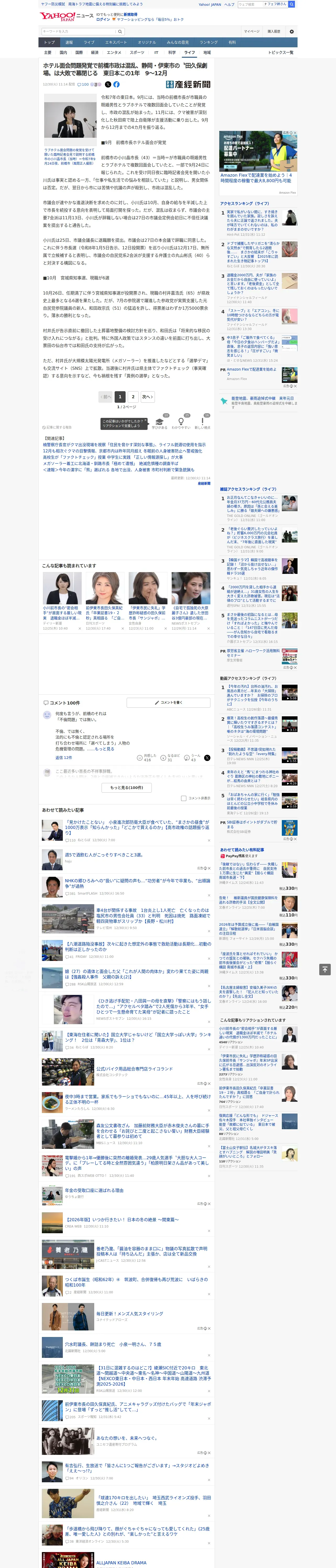Image resolution: width=336 pixels, height=1568 pixels.
Task: Select ランキング navigation tab
Action: pyautogui.click(x=209, y=43)
